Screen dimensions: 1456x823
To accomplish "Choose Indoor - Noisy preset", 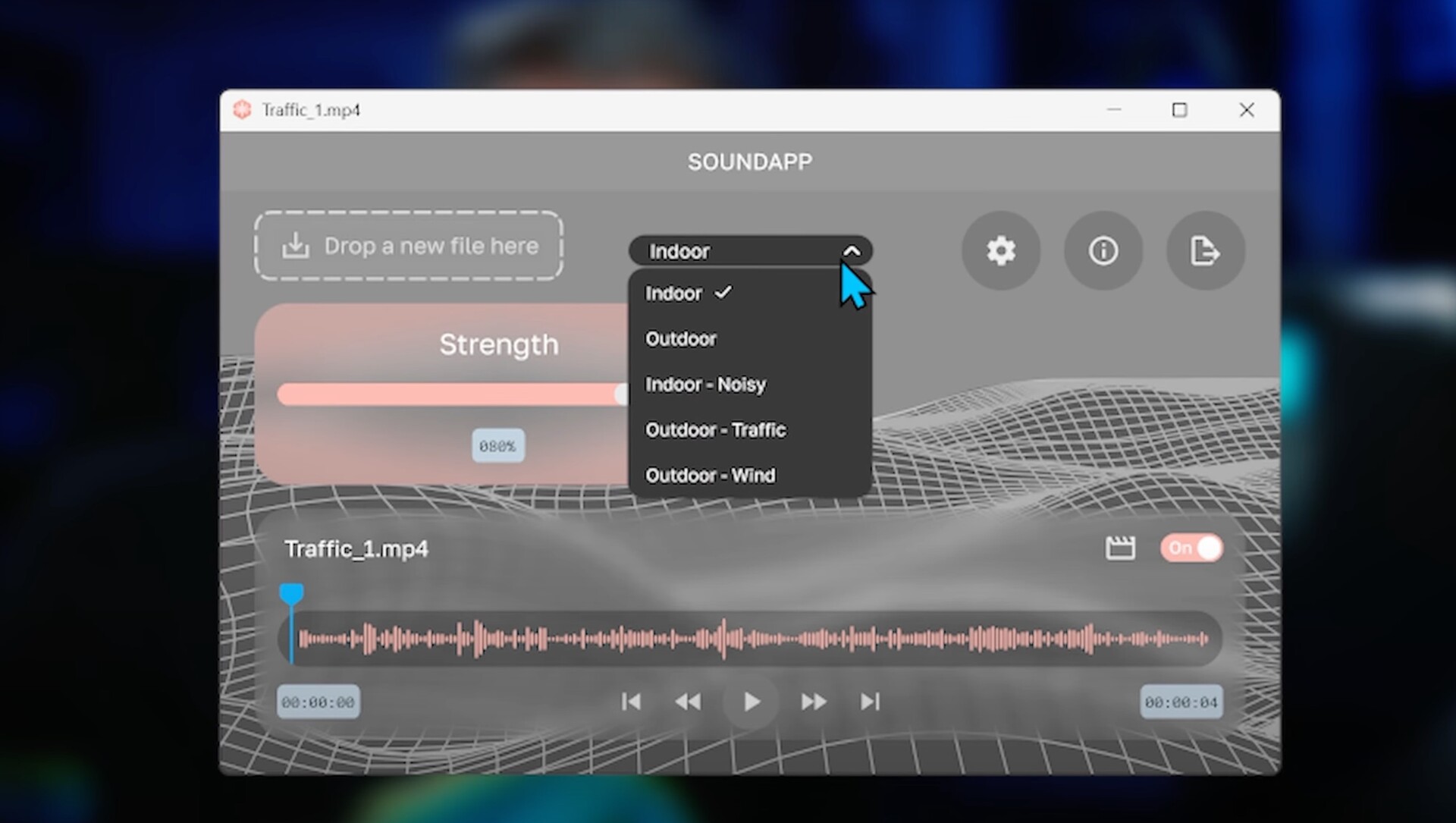I will point(705,385).
